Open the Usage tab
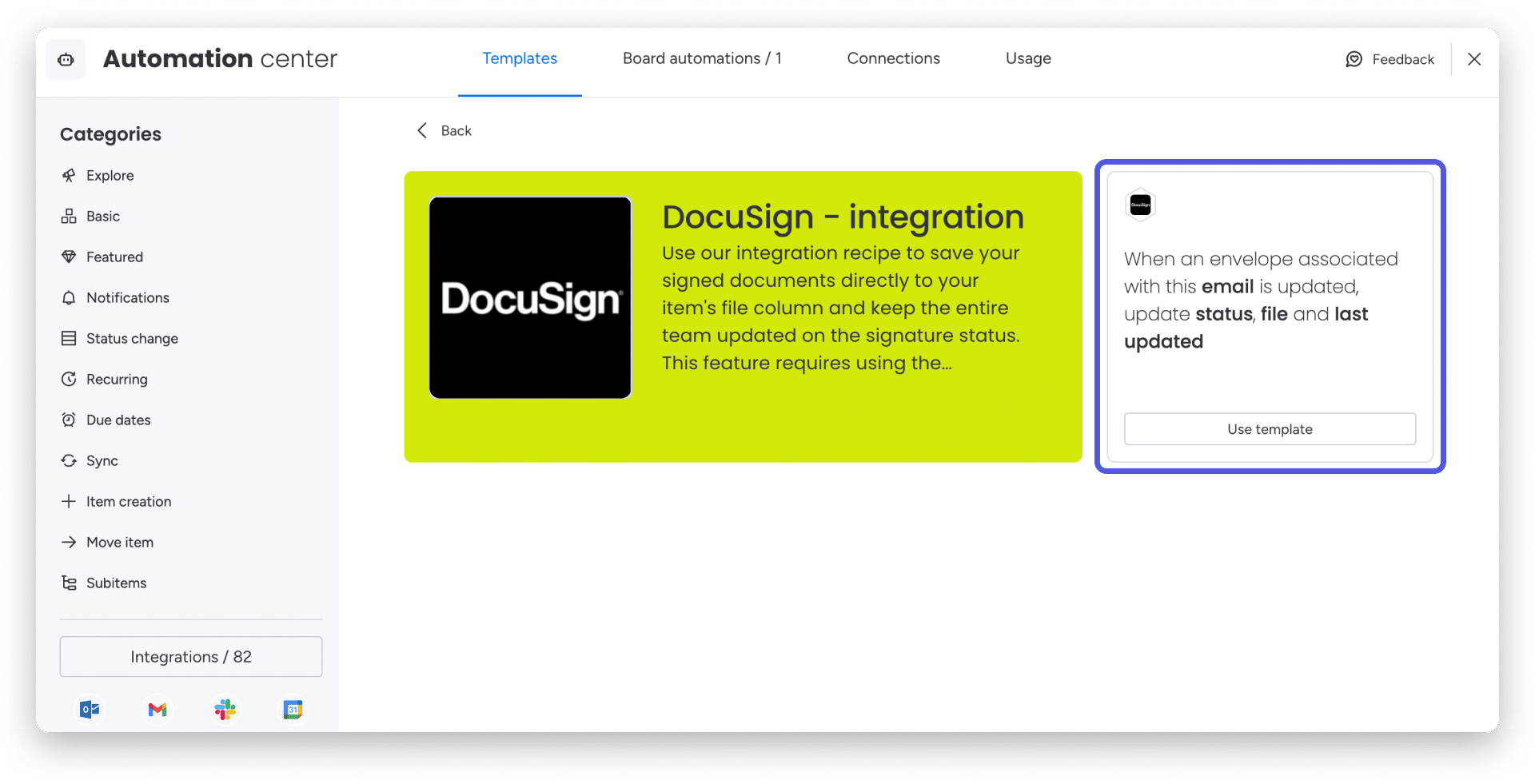The image size is (1535, 784). (1028, 58)
